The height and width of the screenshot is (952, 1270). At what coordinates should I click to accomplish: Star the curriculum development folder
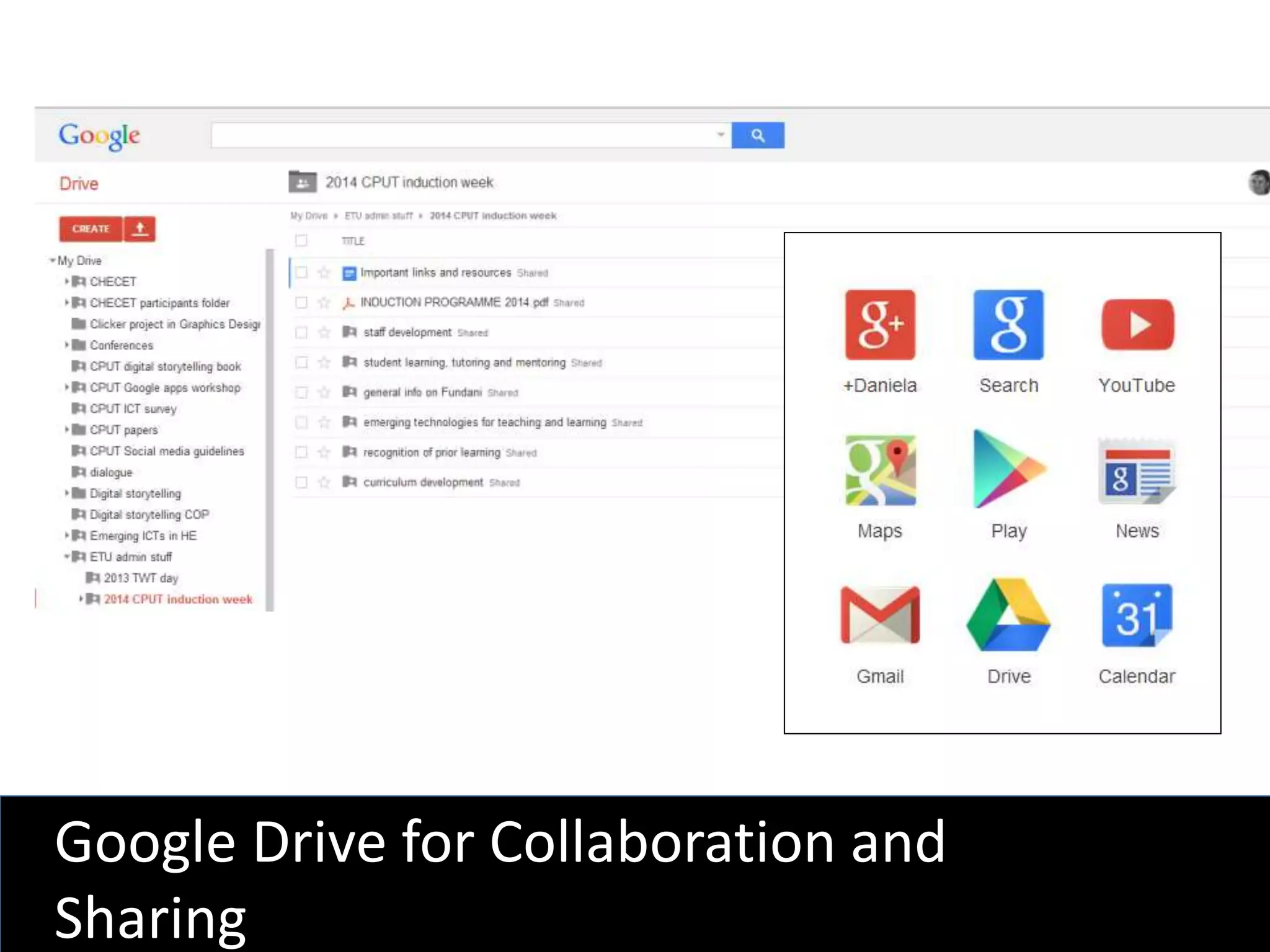324,482
